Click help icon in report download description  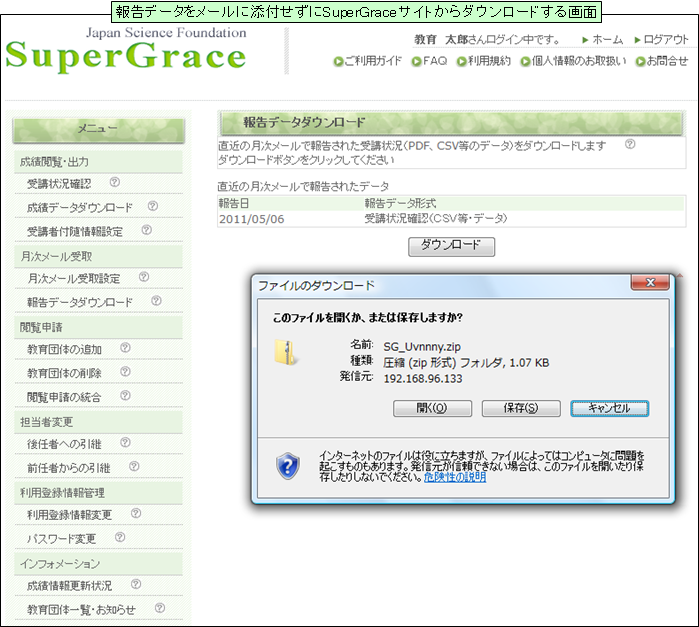630,144
